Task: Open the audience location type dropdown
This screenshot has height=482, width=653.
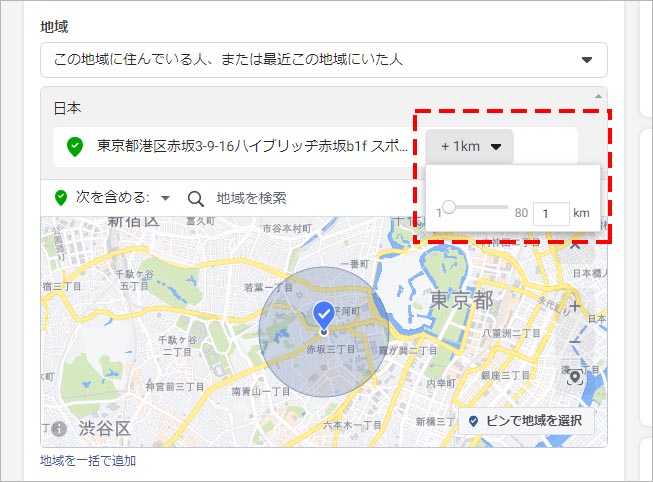Action: click(323, 60)
